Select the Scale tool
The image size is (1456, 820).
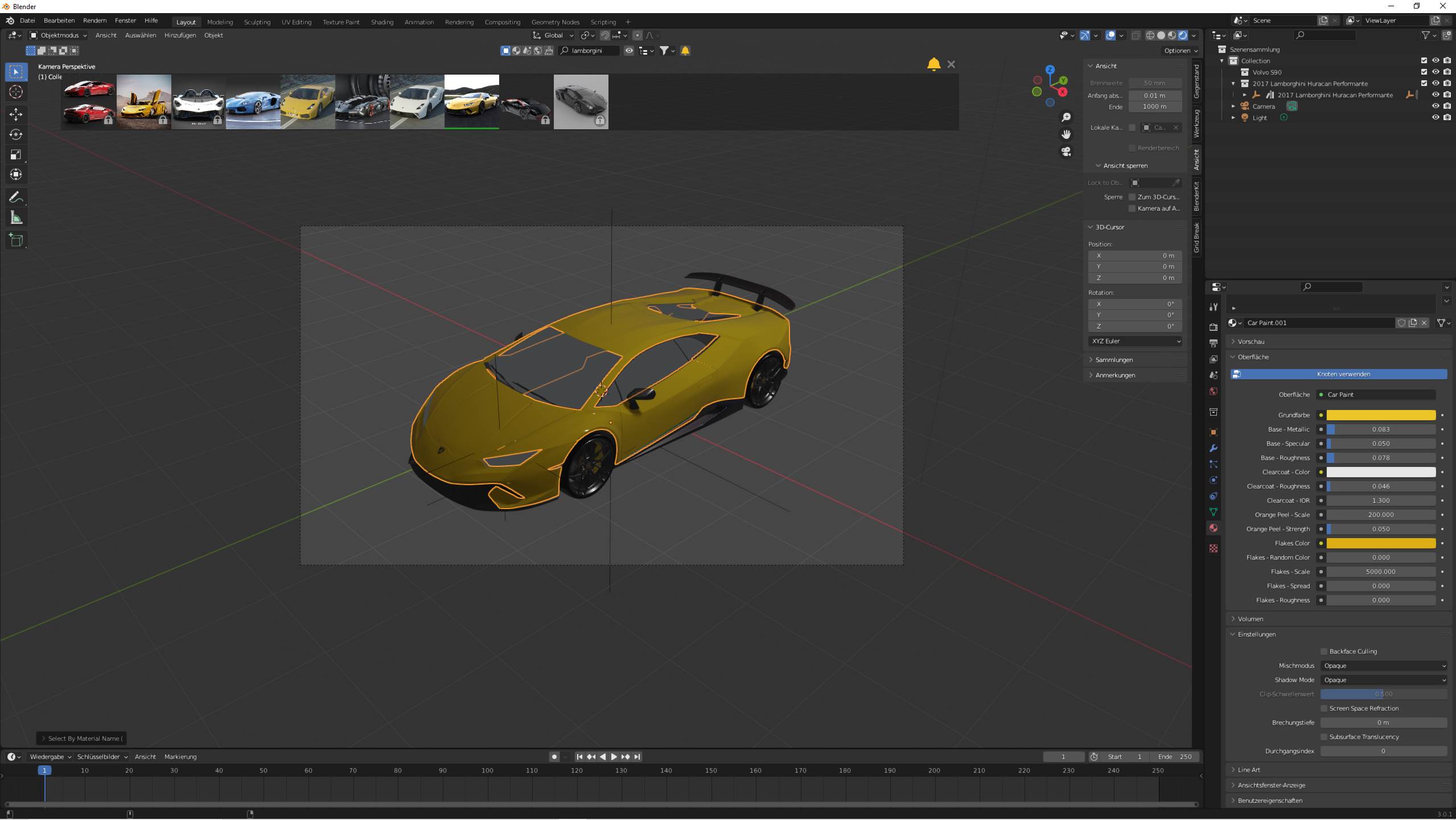tap(16, 154)
